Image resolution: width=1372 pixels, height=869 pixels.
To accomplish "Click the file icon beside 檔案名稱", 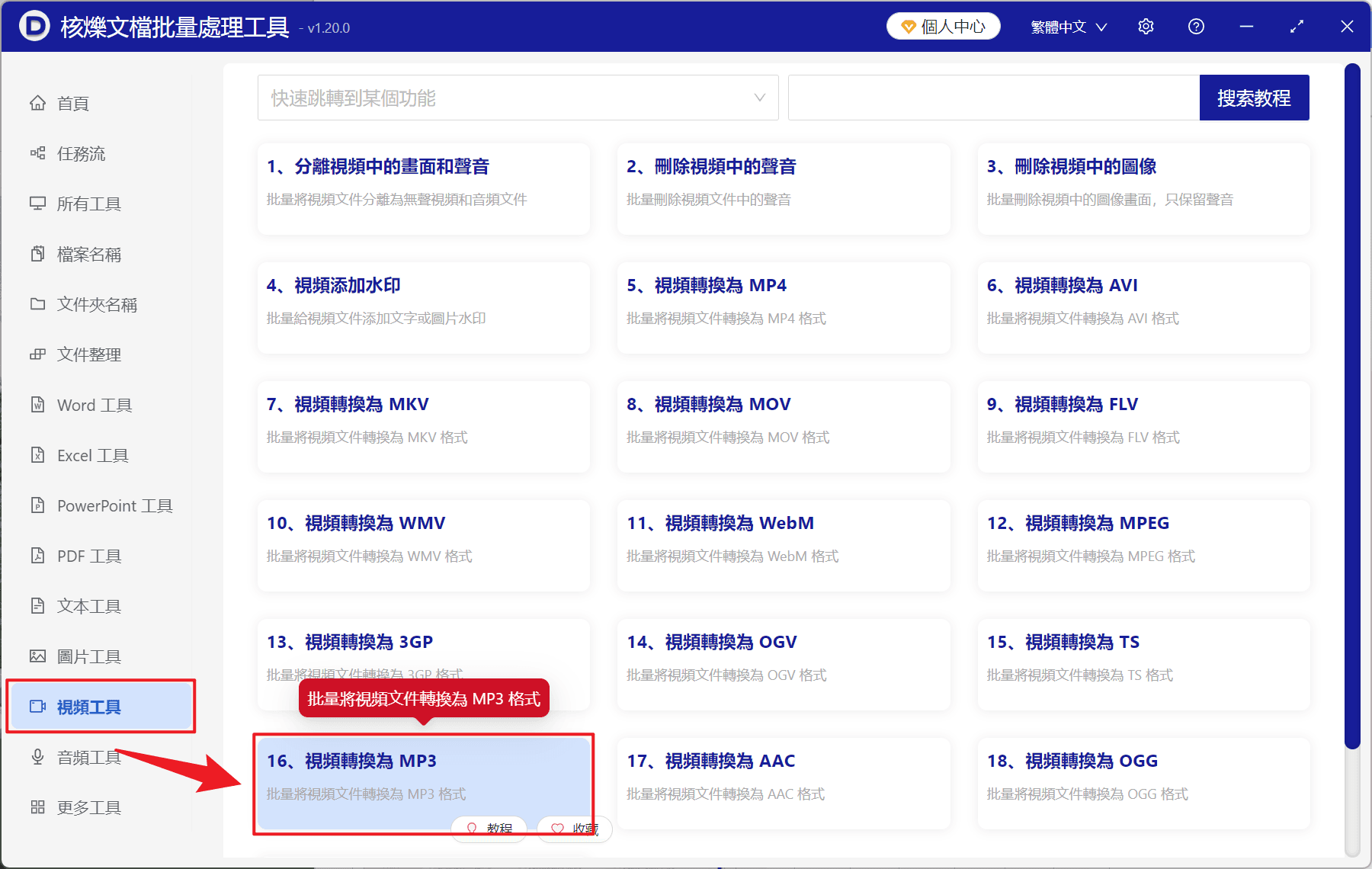I will tap(37, 254).
